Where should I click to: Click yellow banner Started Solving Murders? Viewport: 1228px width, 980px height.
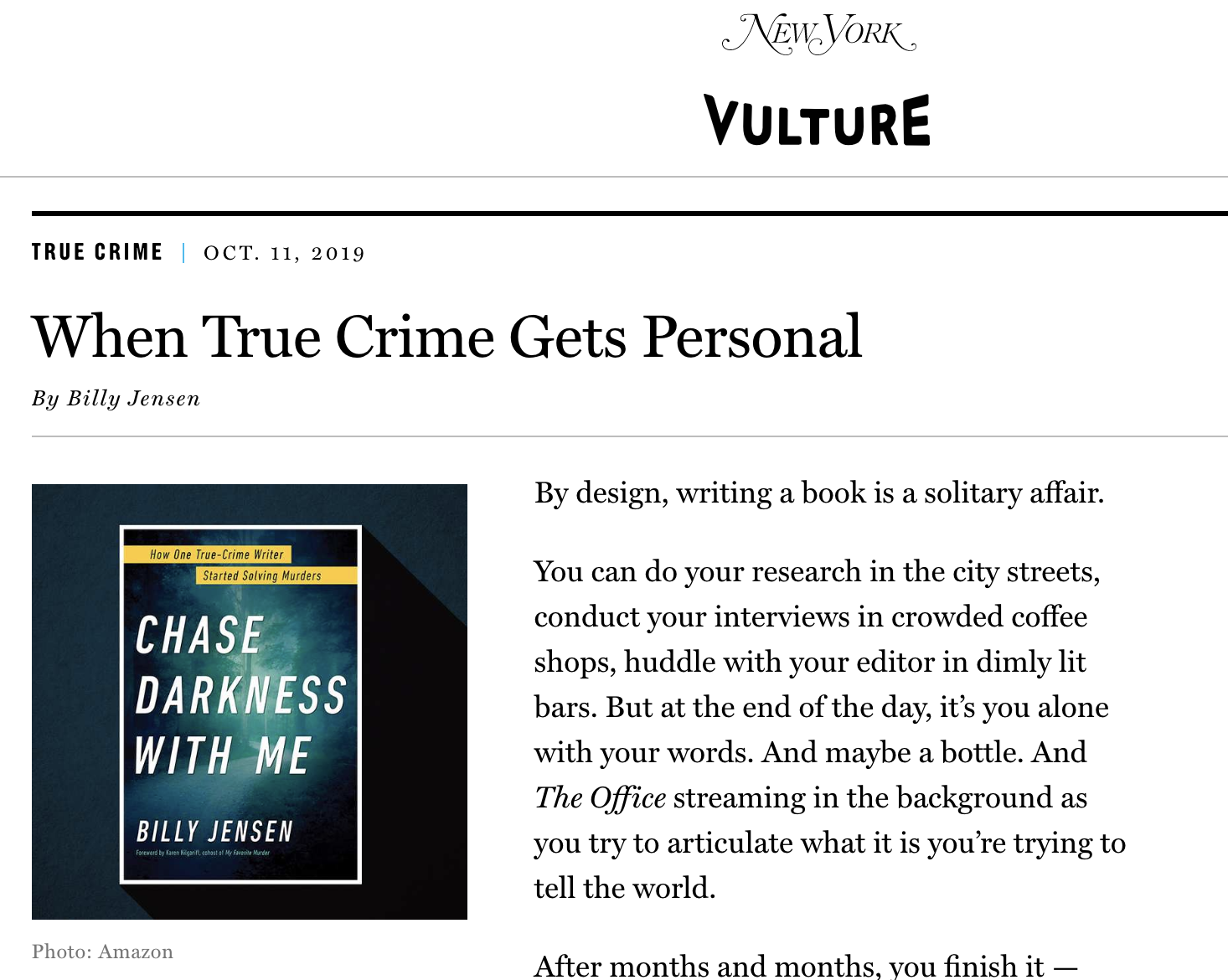(x=261, y=575)
